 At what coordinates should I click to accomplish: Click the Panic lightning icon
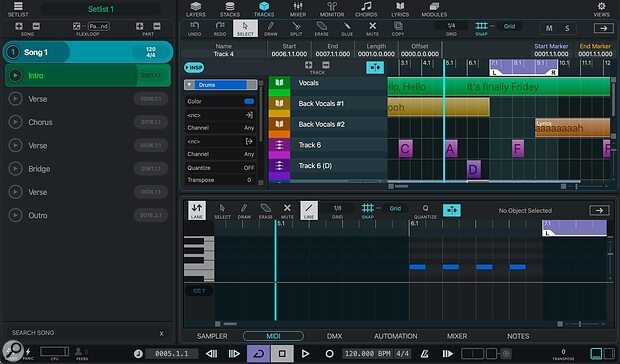coord(28,353)
